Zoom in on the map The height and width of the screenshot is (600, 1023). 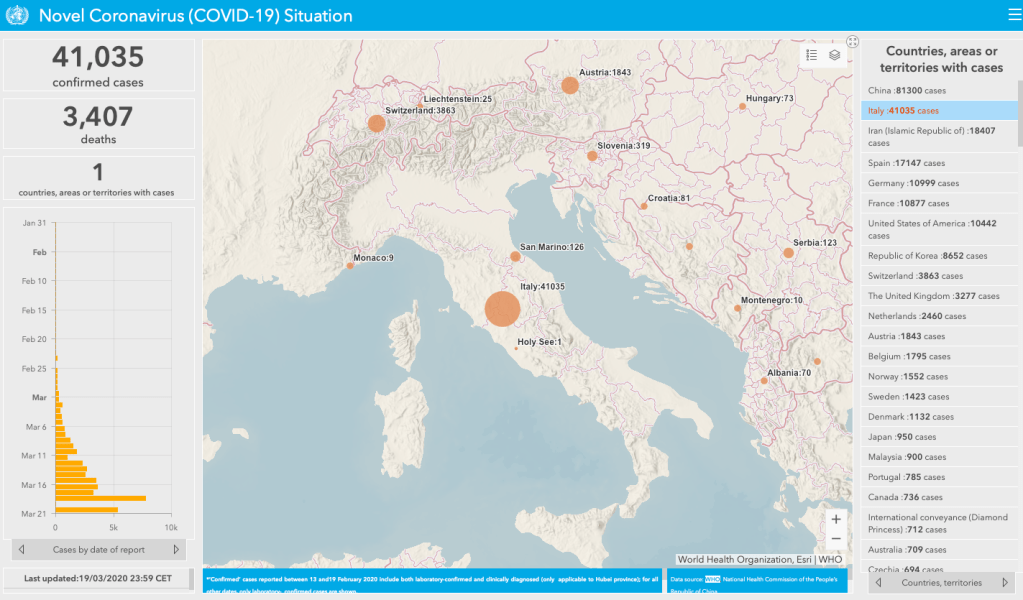(x=836, y=519)
